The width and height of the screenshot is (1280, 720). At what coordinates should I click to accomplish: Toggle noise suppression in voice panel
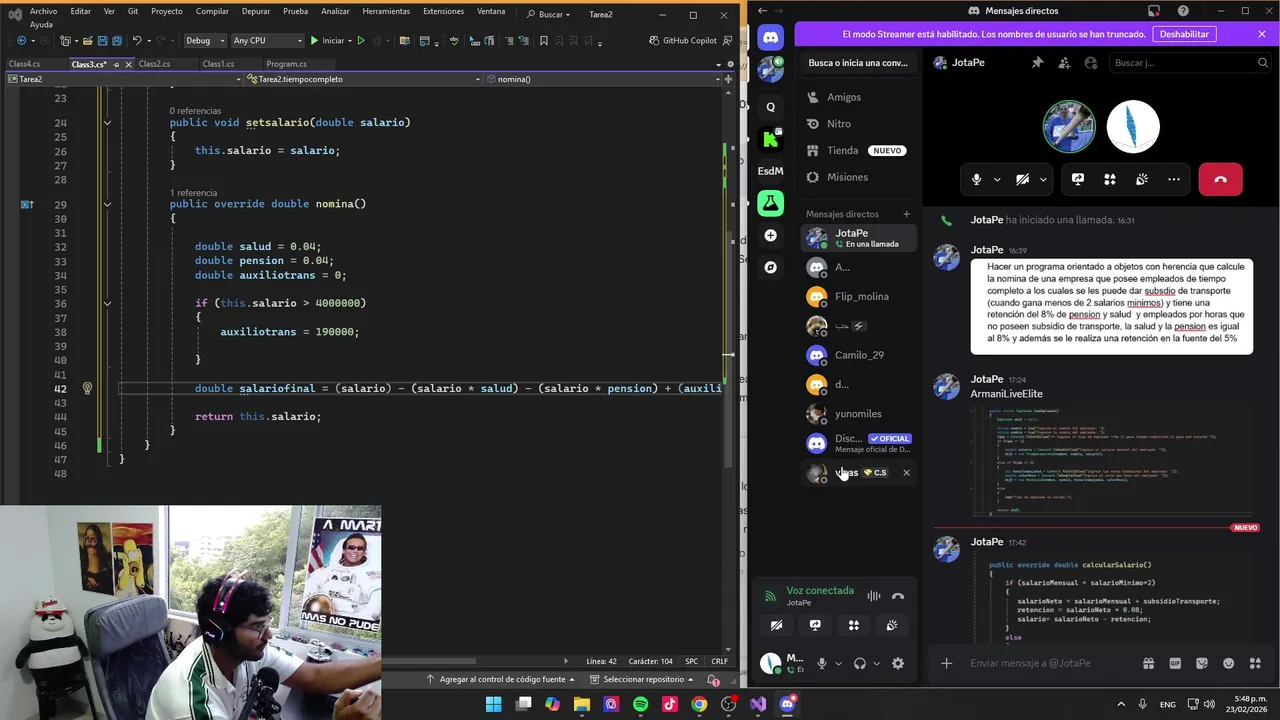click(874, 596)
